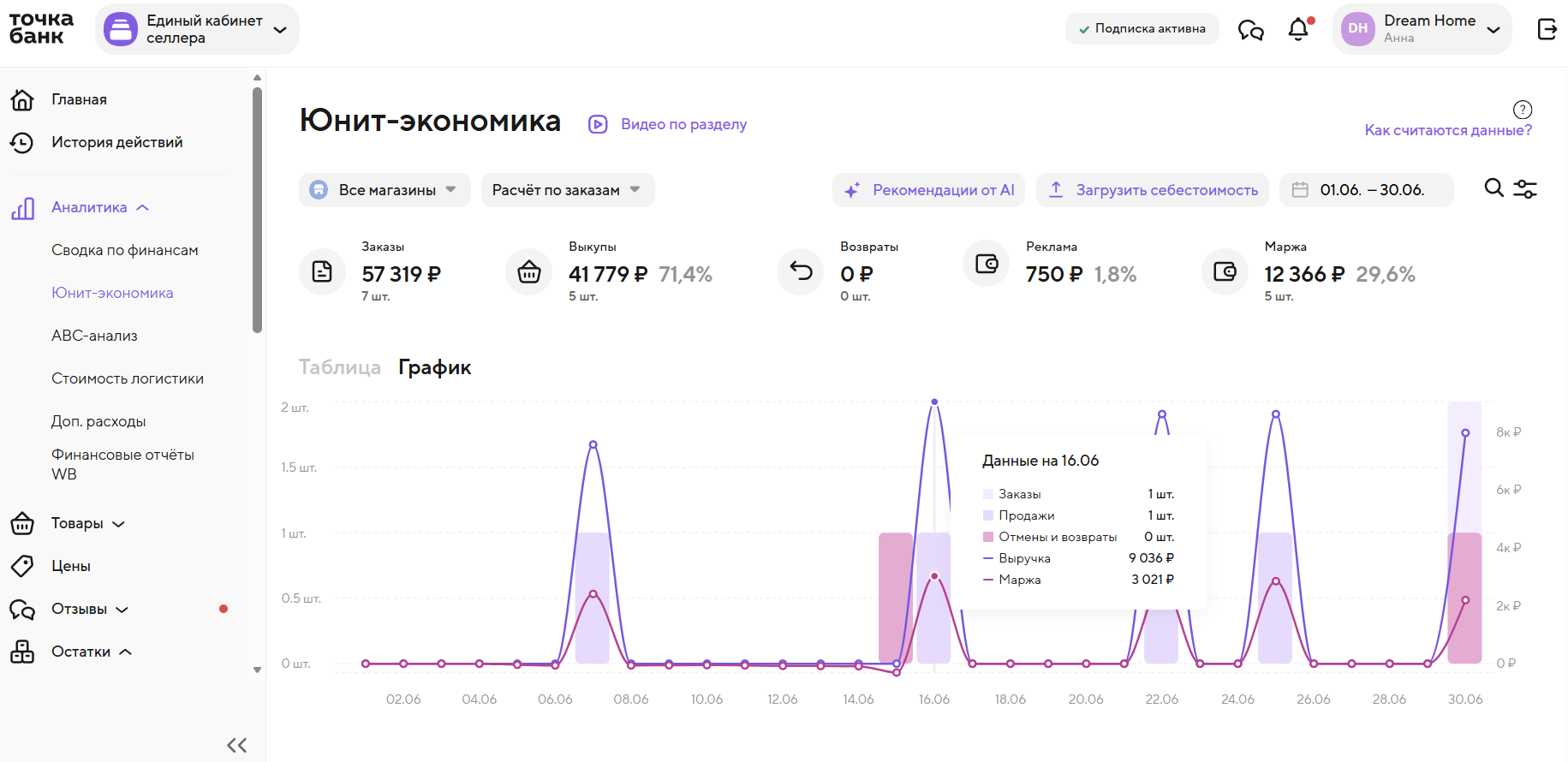Open the 01.06 – 30.06 date picker
The width and height of the screenshot is (1568, 762).
coord(1366,190)
